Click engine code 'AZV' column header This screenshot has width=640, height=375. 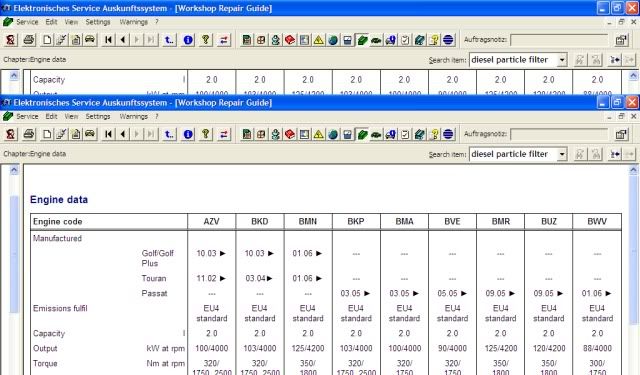click(x=211, y=222)
